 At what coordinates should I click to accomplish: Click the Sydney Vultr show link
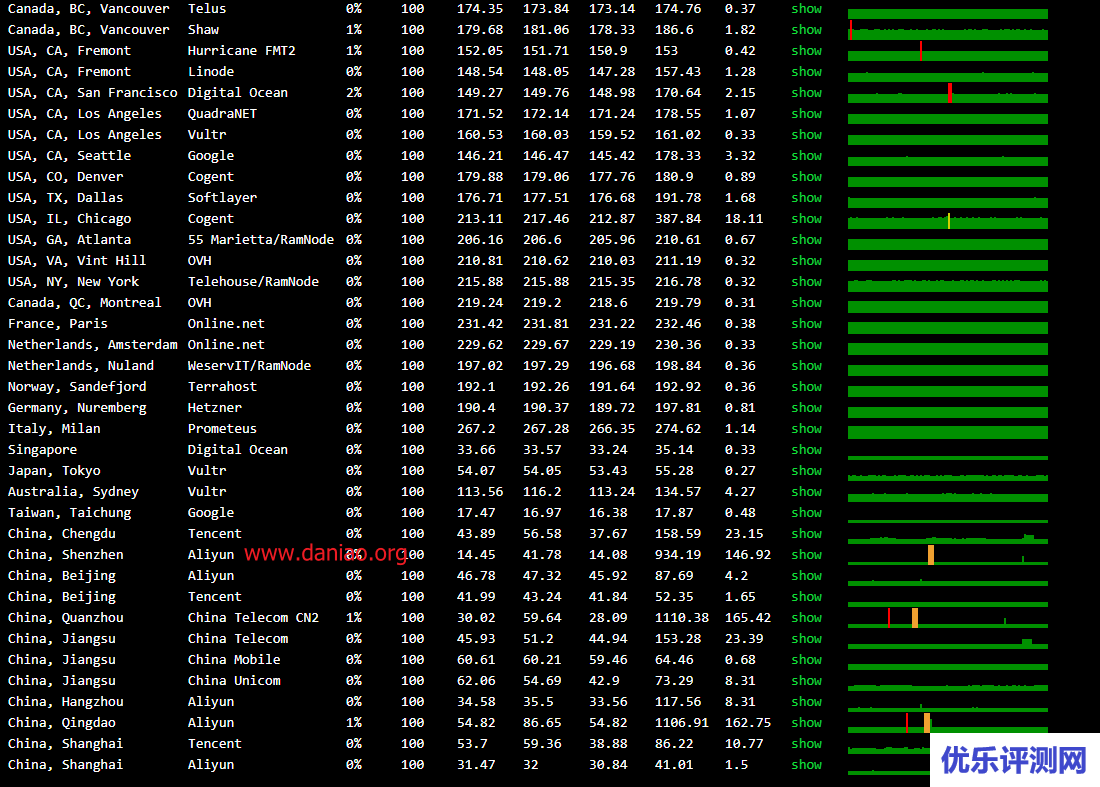(x=806, y=492)
